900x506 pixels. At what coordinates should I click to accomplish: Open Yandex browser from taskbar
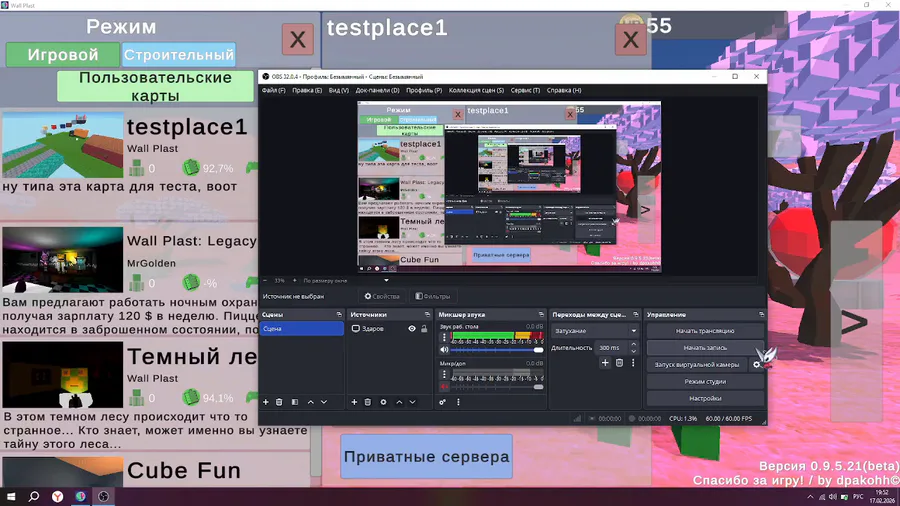(57, 496)
